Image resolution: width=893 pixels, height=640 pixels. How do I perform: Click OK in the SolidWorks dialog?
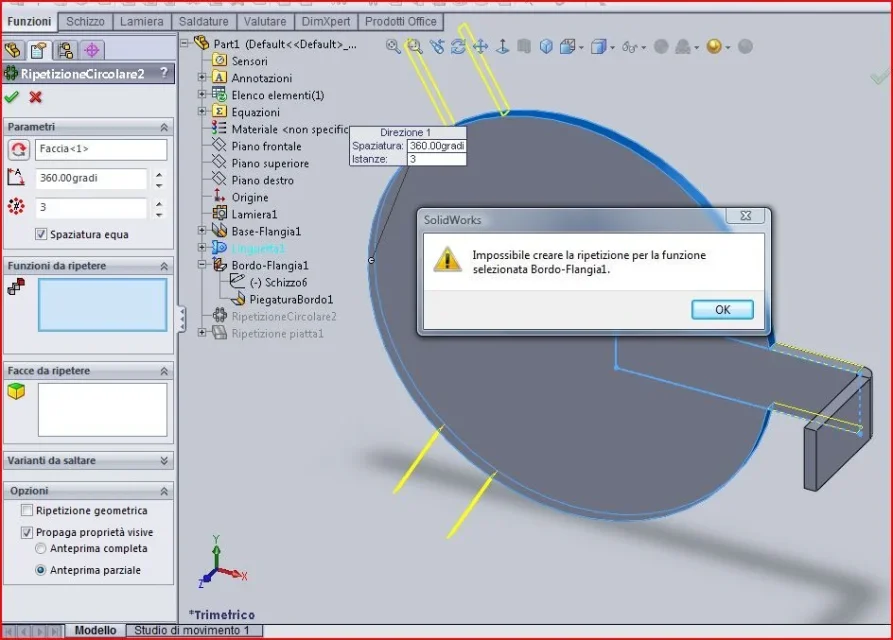722,309
